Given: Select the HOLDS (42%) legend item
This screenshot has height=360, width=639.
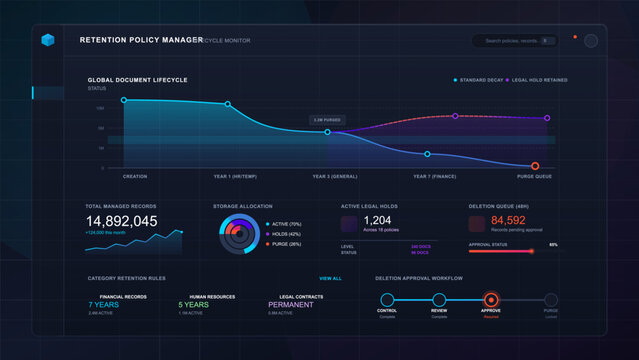Looking at the screenshot, I should (283, 234).
